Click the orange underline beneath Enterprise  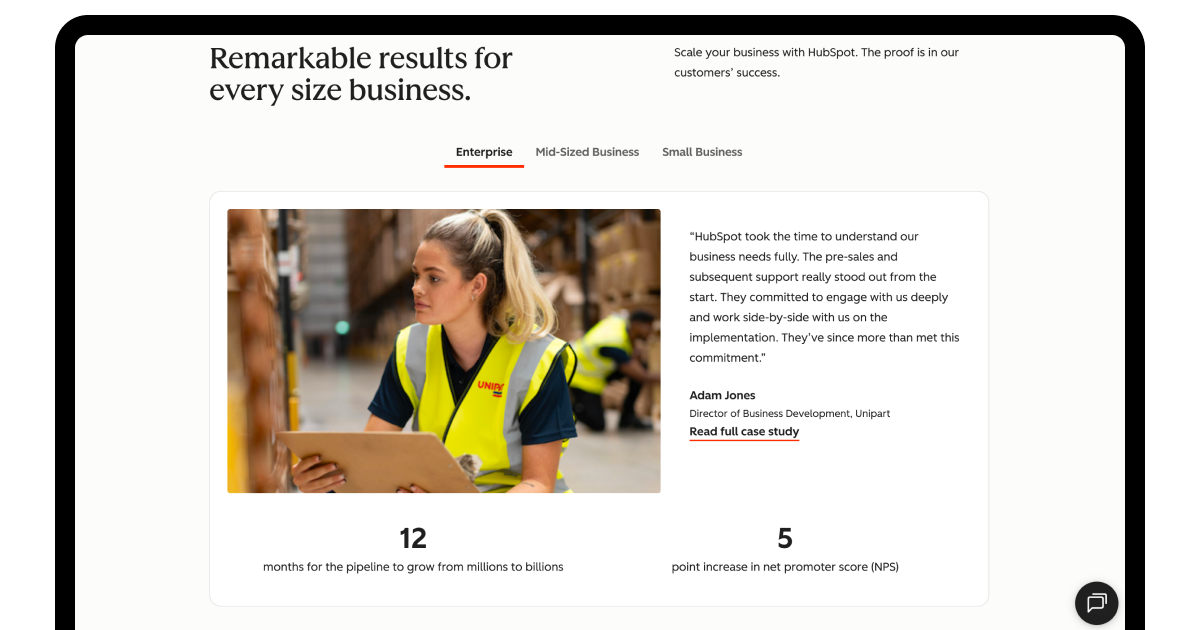click(484, 167)
